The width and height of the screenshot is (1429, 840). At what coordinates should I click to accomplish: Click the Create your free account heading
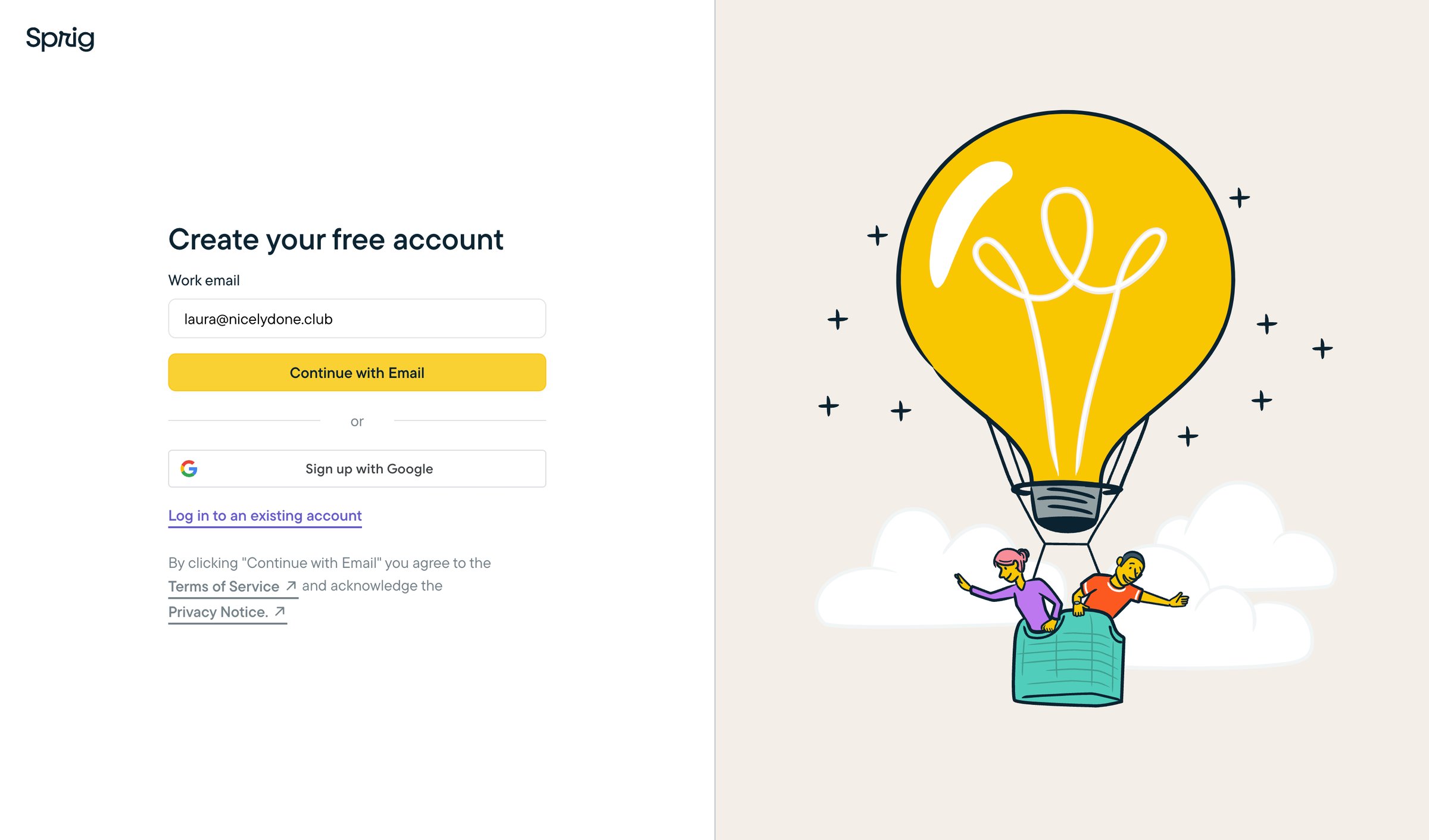(336, 239)
